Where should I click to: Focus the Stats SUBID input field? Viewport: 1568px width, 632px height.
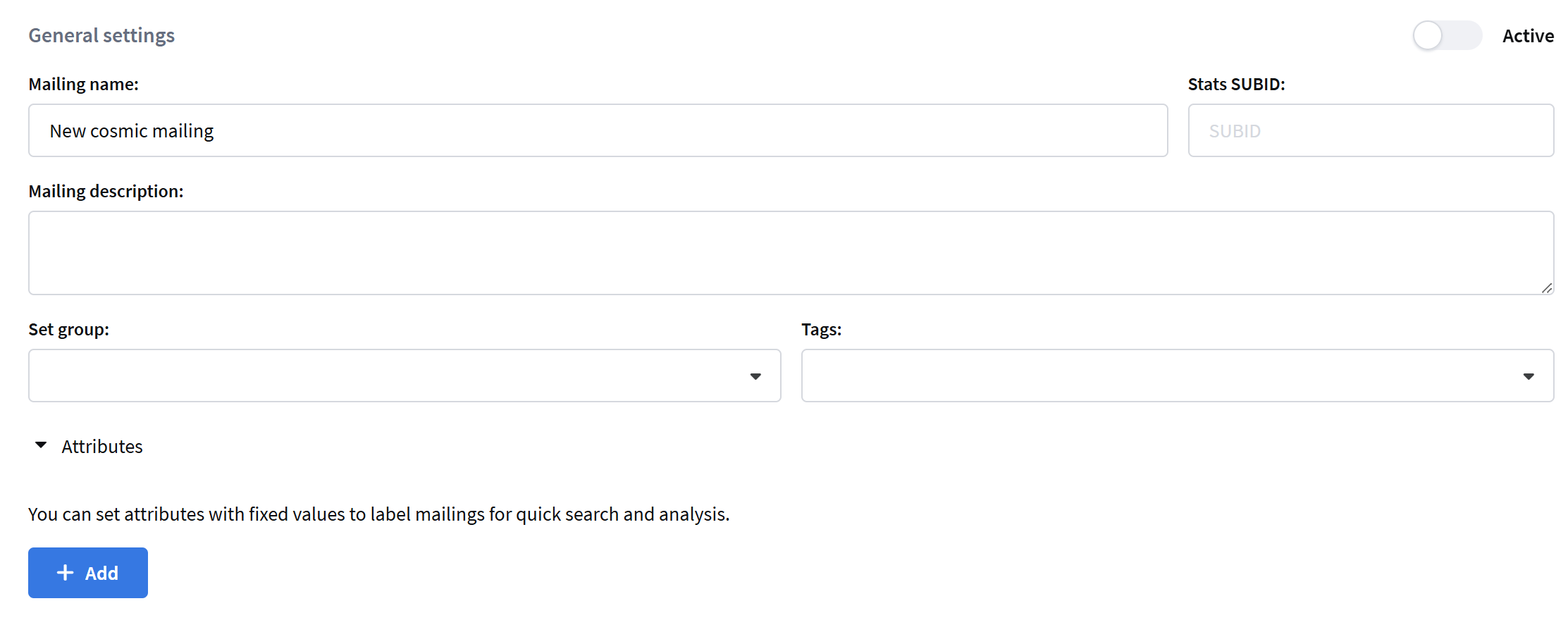[x=1370, y=130]
